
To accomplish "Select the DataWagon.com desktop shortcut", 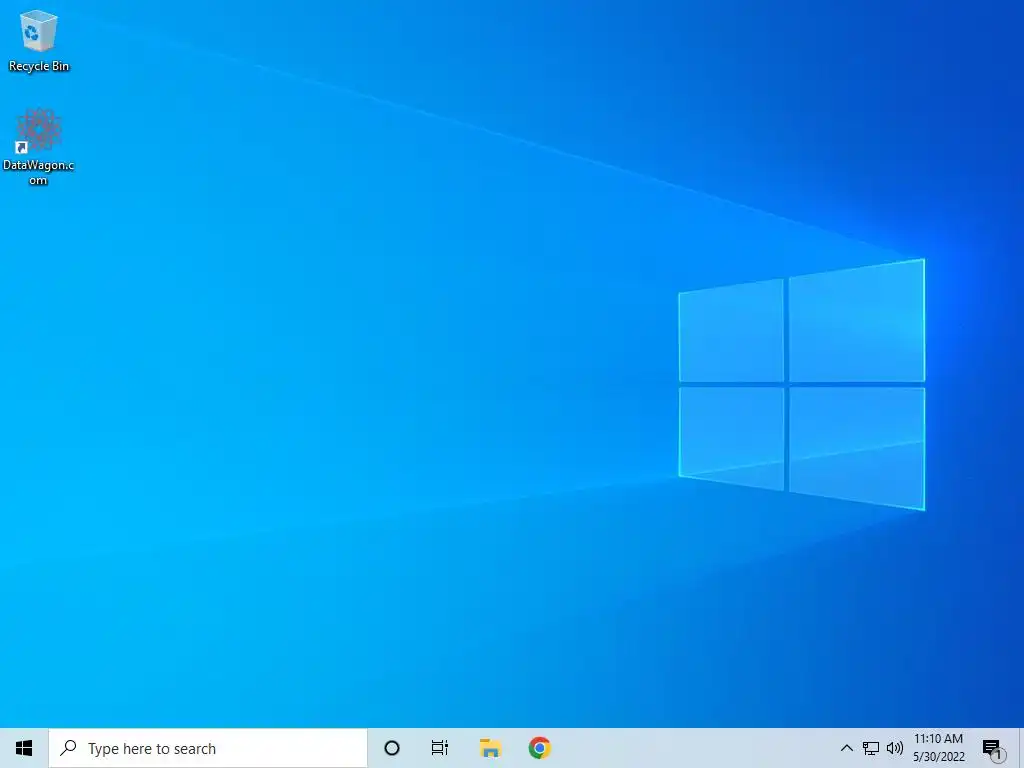I will [x=39, y=147].
